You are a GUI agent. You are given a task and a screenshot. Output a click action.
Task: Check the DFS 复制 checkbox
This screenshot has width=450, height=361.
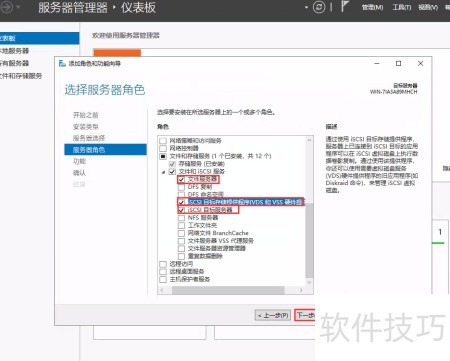click(x=181, y=187)
